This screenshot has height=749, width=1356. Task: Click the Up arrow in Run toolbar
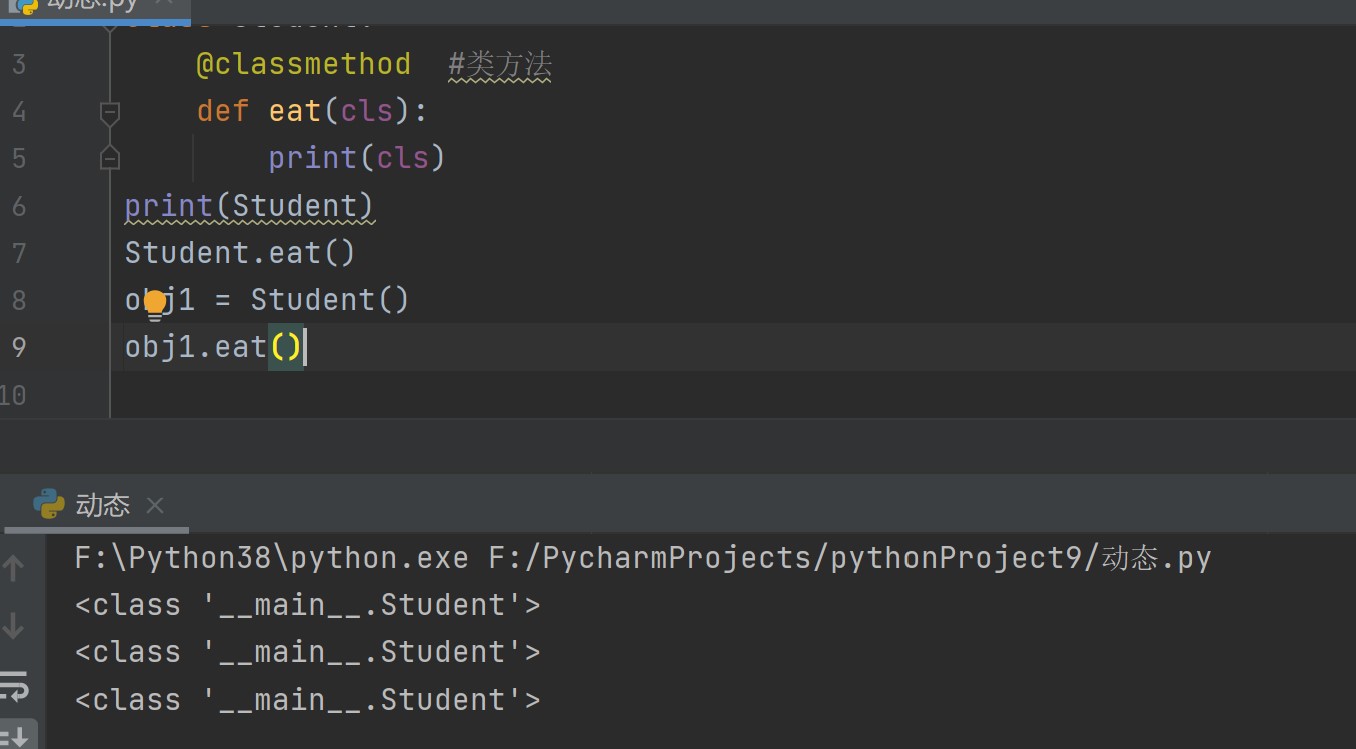[14, 569]
